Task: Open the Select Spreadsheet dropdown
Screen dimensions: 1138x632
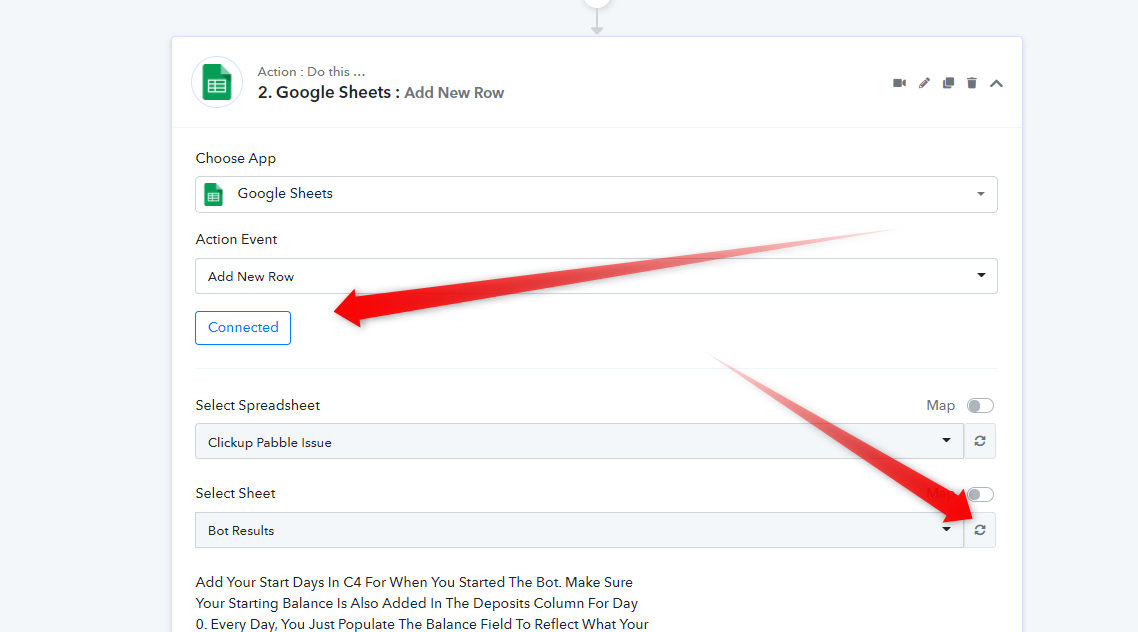Action: pos(579,441)
